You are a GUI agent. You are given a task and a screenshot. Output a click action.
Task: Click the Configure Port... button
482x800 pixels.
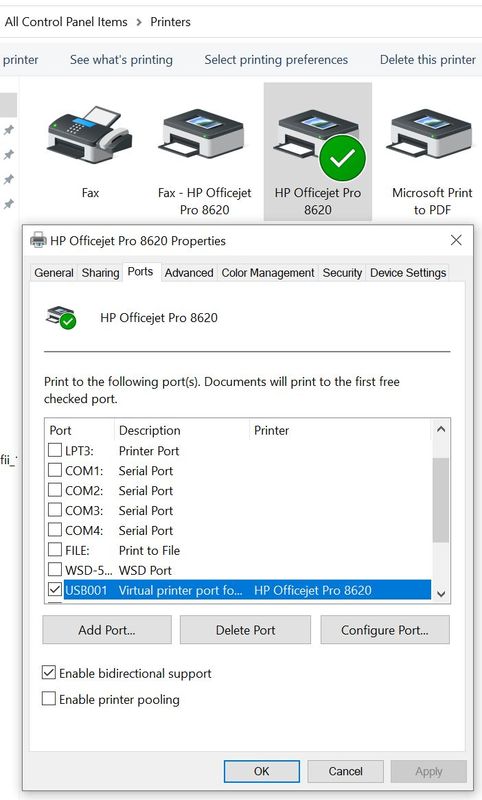click(x=385, y=630)
